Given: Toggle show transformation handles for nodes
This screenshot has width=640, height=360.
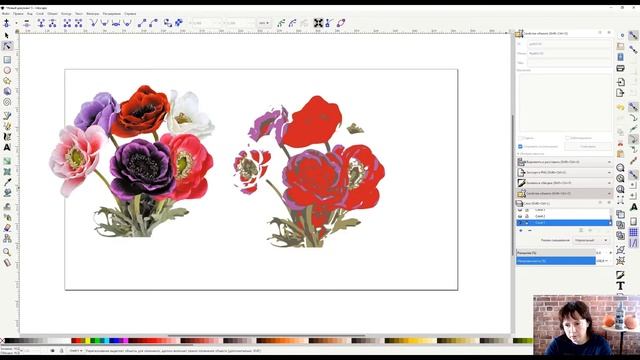Looking at the screenshot, I should (x=318, y=23).
